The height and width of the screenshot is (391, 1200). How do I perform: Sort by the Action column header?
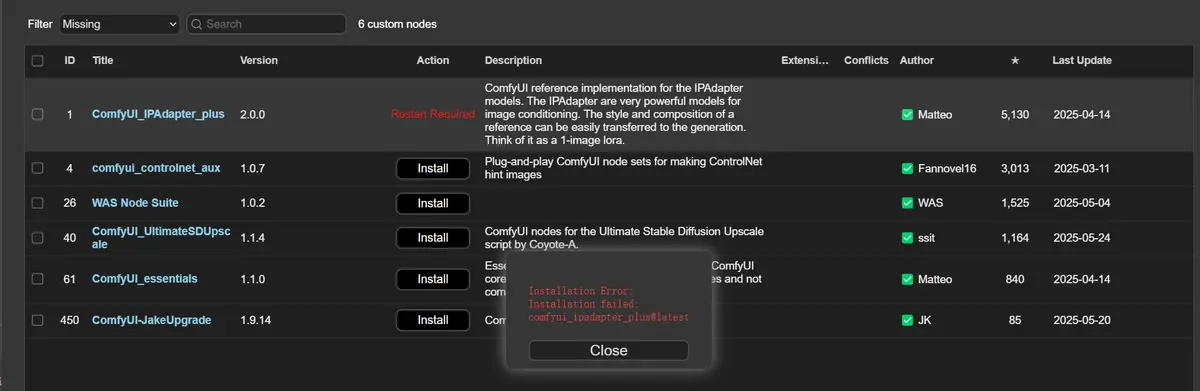click(433, 61)
